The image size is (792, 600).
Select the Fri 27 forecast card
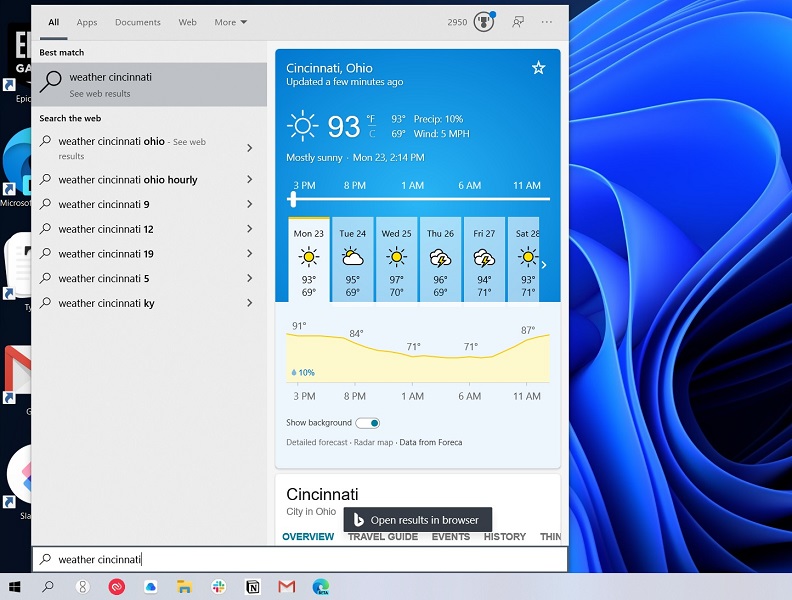point(484,260)
